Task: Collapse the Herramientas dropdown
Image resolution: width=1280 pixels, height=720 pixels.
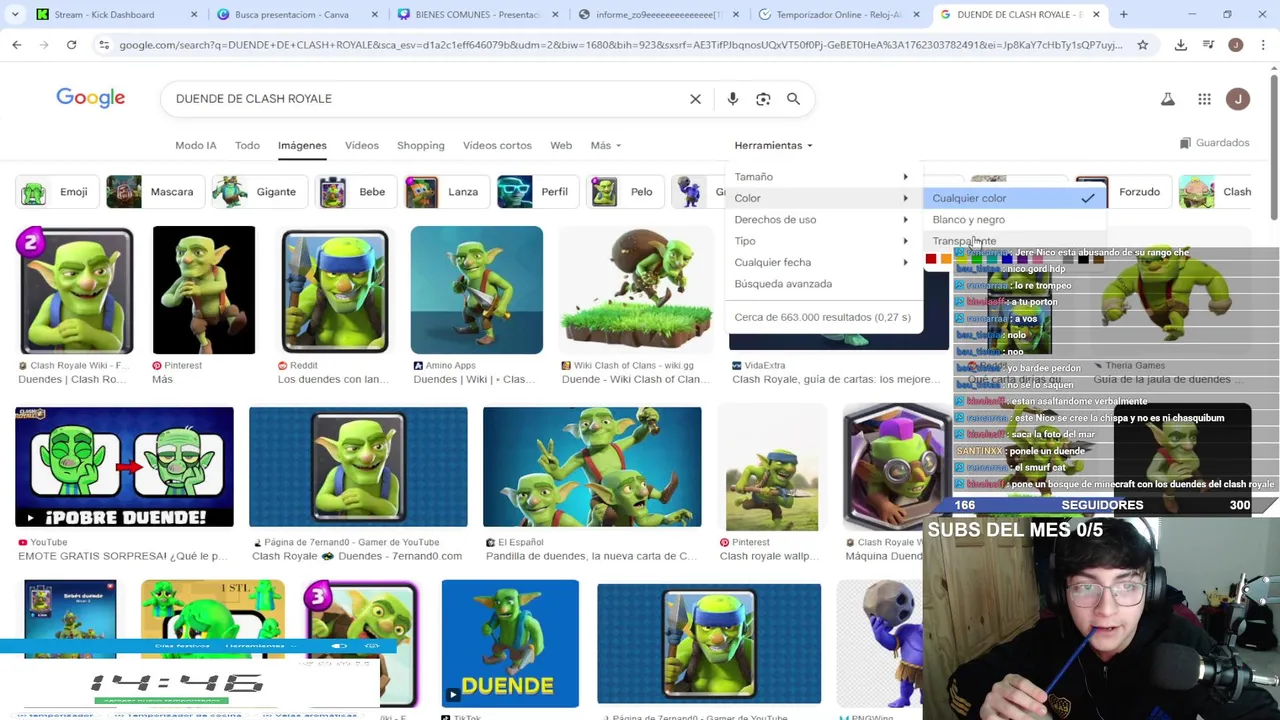Action: 773,146
